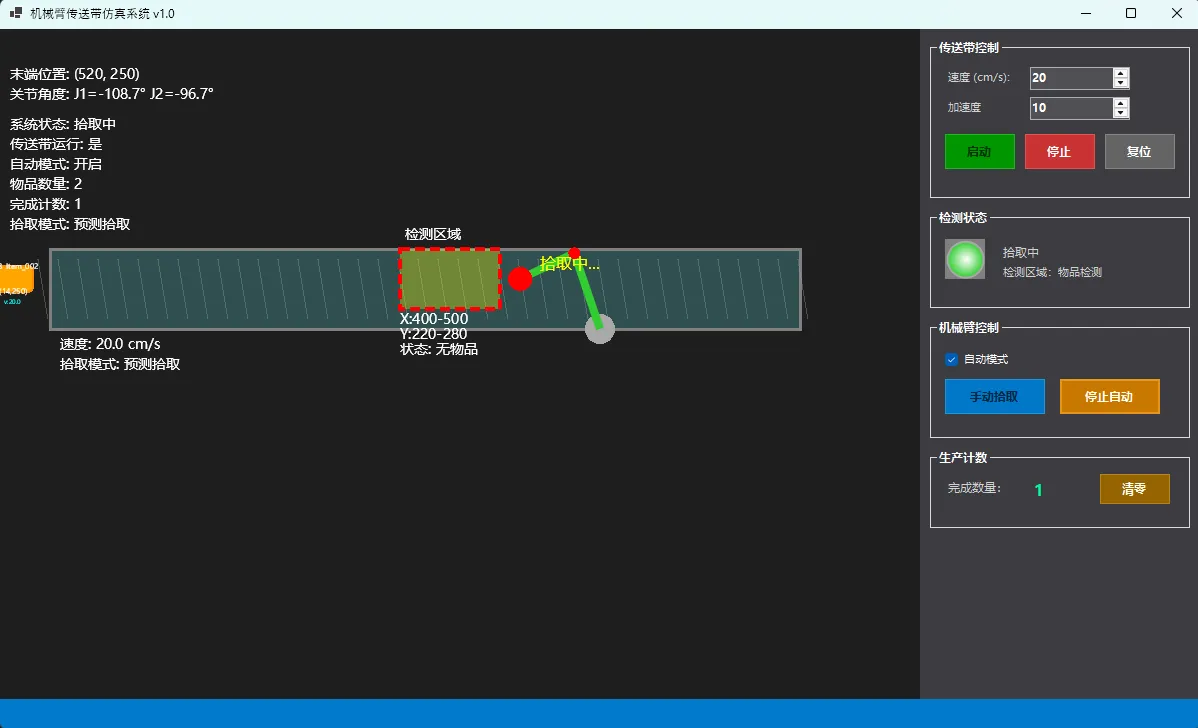The image size is (1198, 728).
Task: Increase conveyor speed with up arrow
Action: 1121,73
